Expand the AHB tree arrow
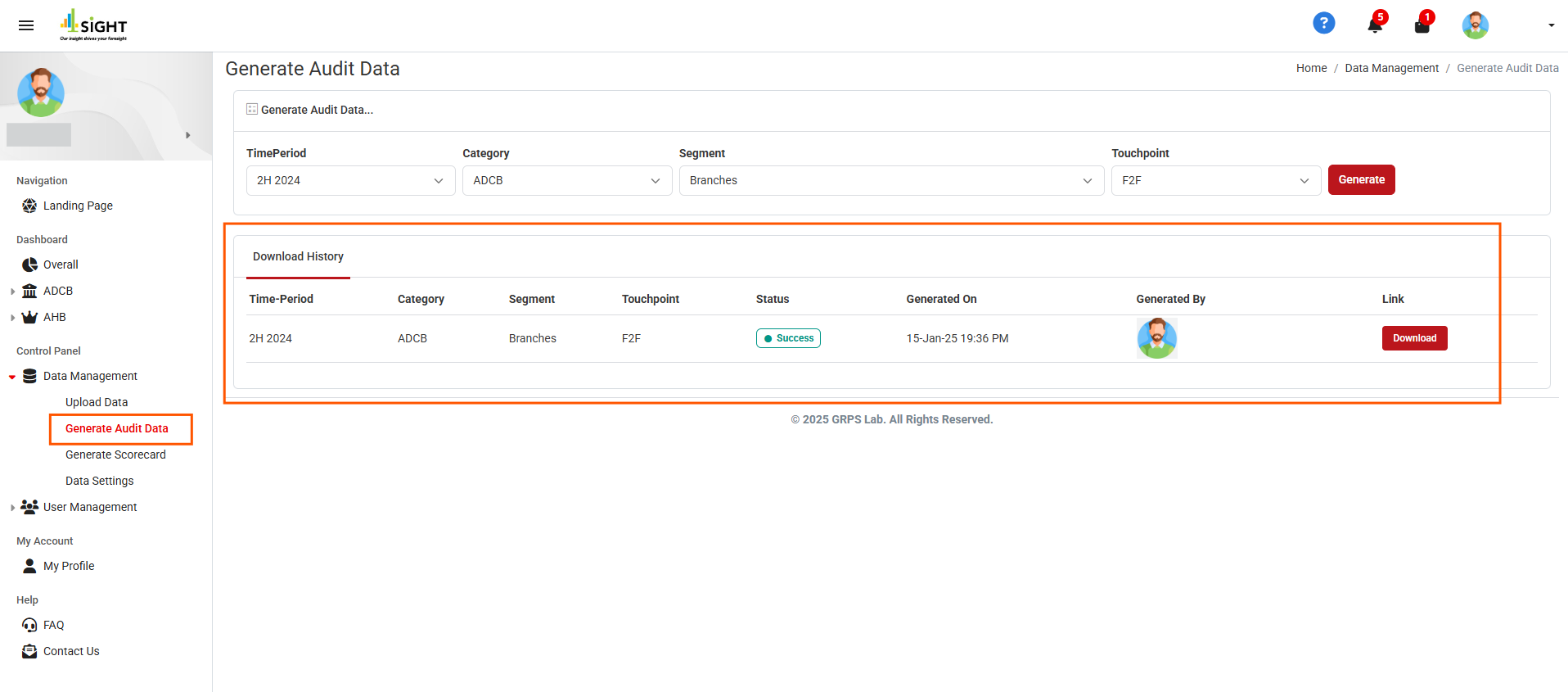Image resolution: width=1568 pixels, height=692 pixels. pyautogui.click(x=12, y=317)
